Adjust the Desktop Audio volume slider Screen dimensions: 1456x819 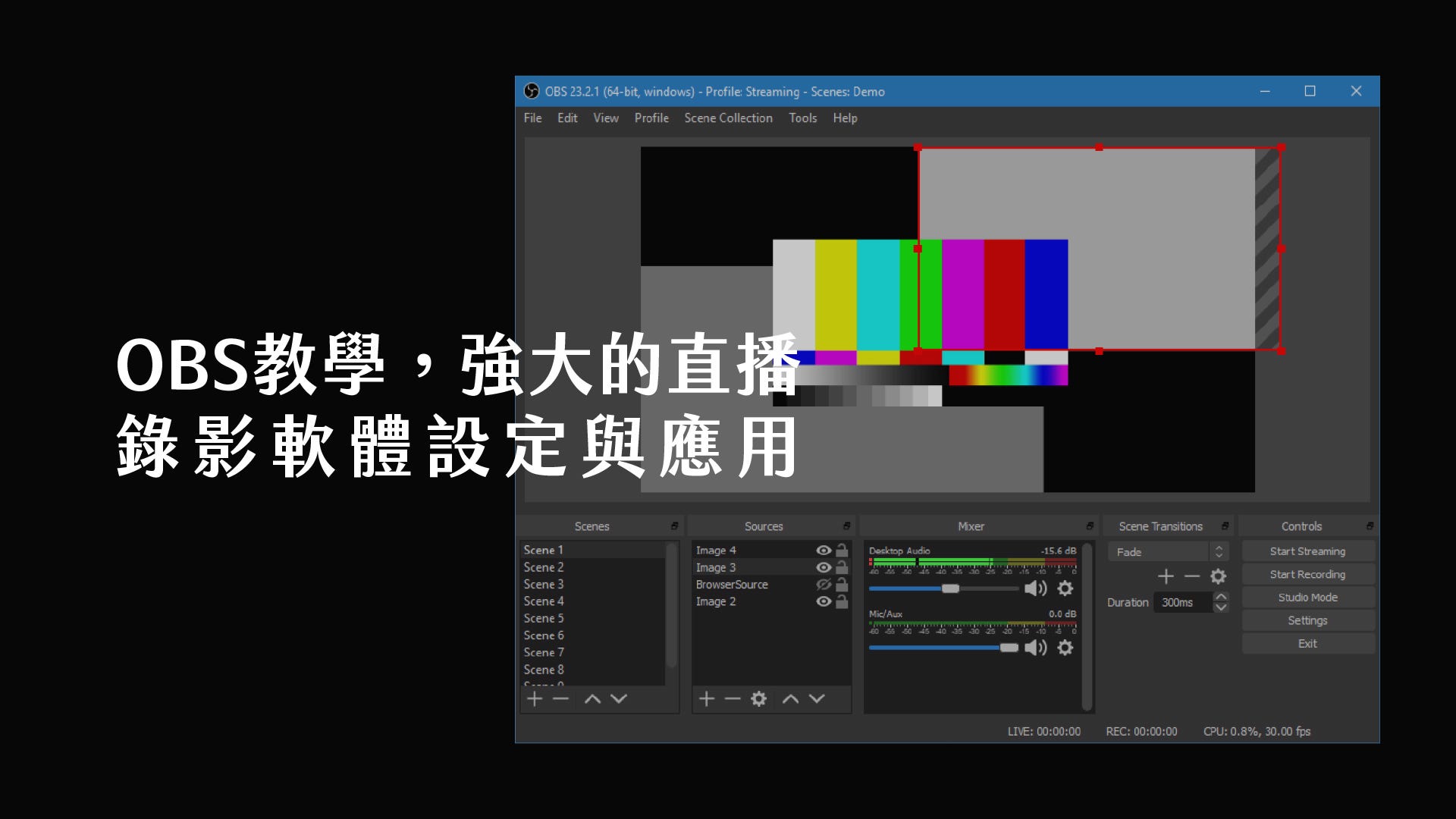coord(950,588)
